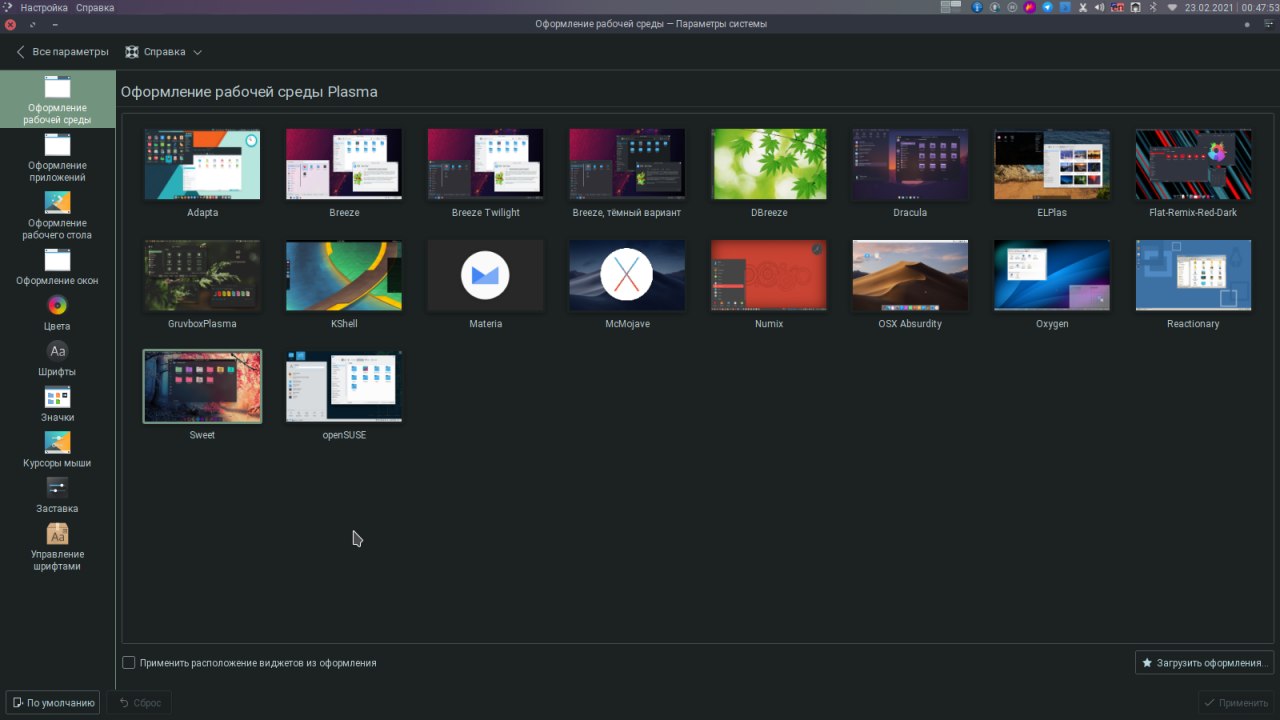Open the clipboard scissors tray icon
This screenshot has height=720, width=1280.
coord(1083,7)
